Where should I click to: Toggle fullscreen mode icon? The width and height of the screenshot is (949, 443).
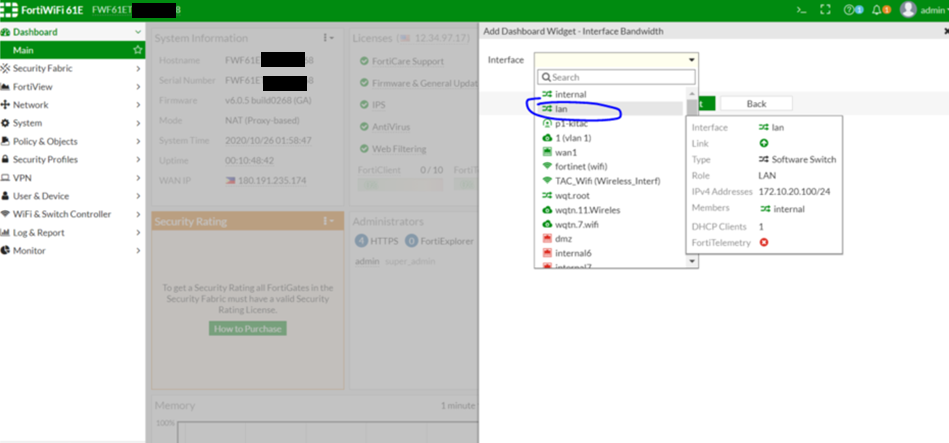point(825,10)
